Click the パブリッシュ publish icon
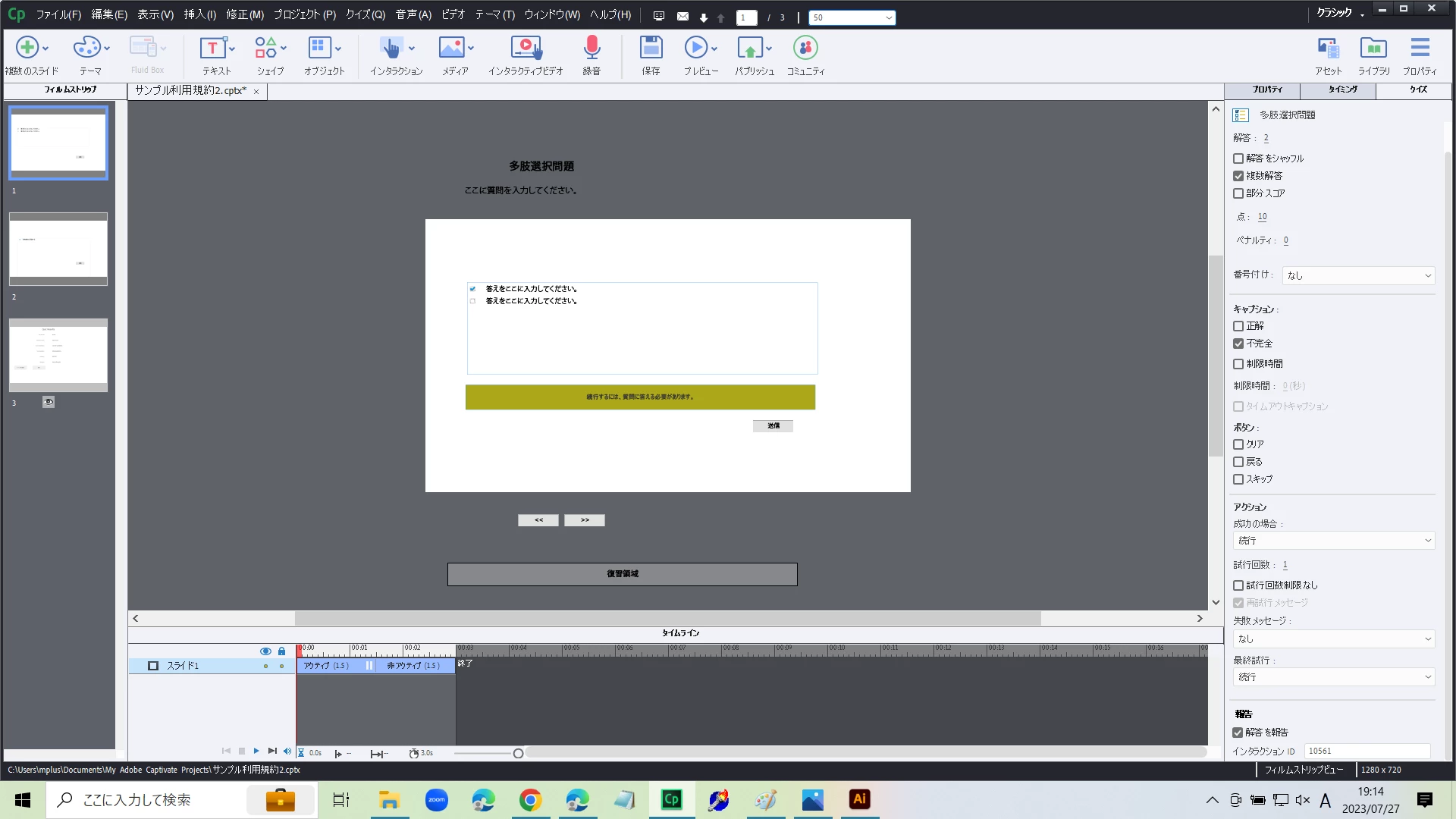This screenshot has height=819, width=1456. click(749, 49)
